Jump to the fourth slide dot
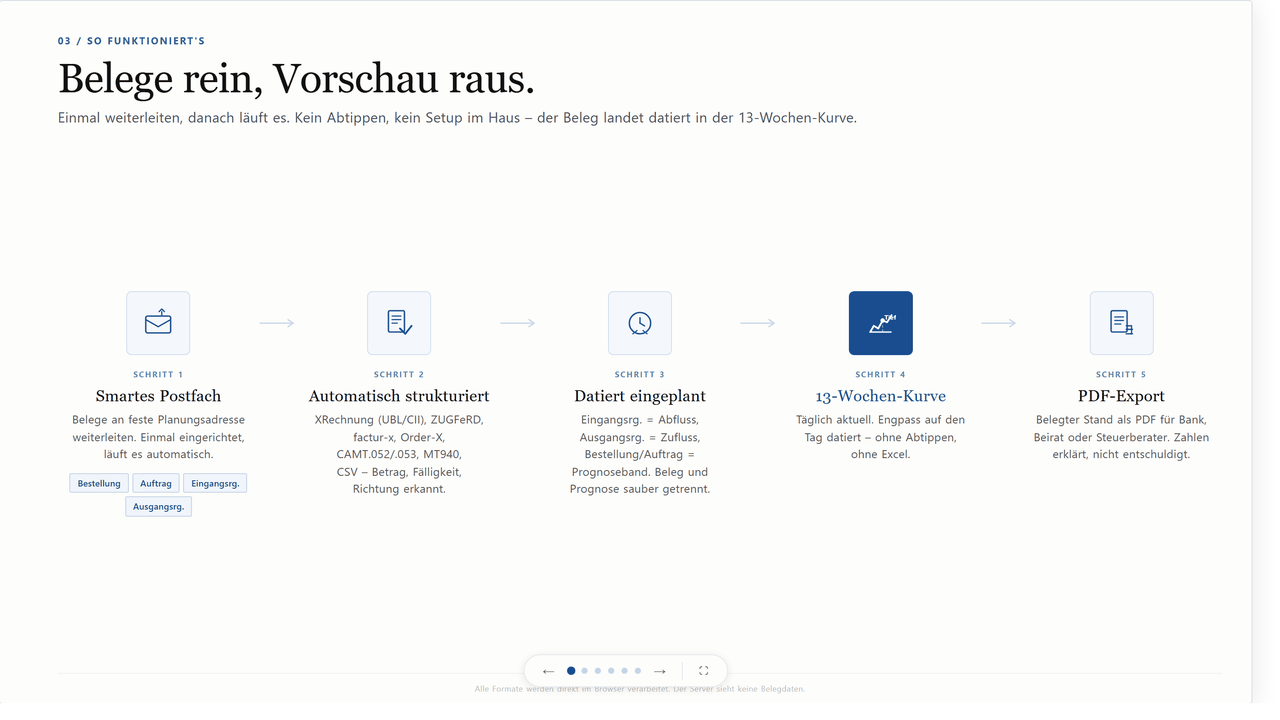The width and height of the screenshot is (1280, 720). (611, 671)
